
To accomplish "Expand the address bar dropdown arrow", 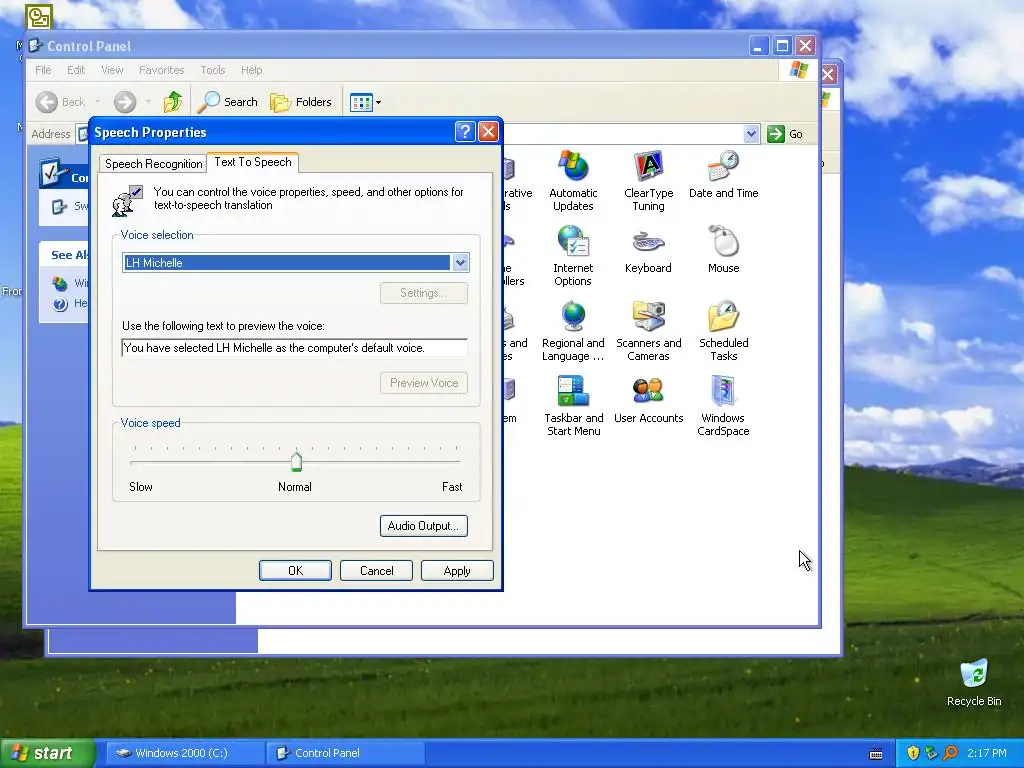I will tap(751, 134).
